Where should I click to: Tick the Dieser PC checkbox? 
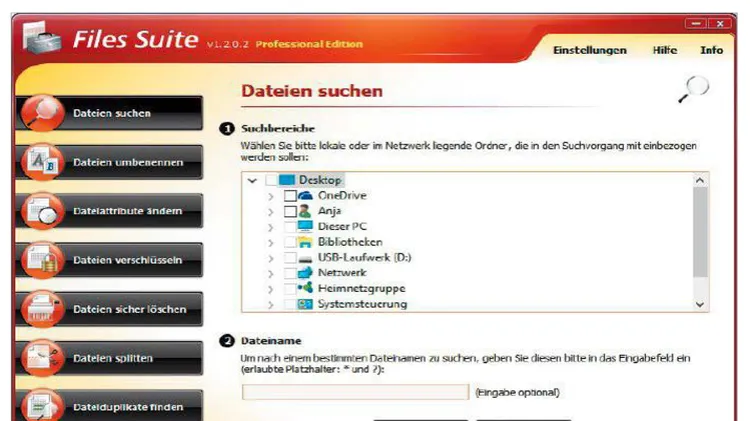pyautogui.click(x=290, y=226)
